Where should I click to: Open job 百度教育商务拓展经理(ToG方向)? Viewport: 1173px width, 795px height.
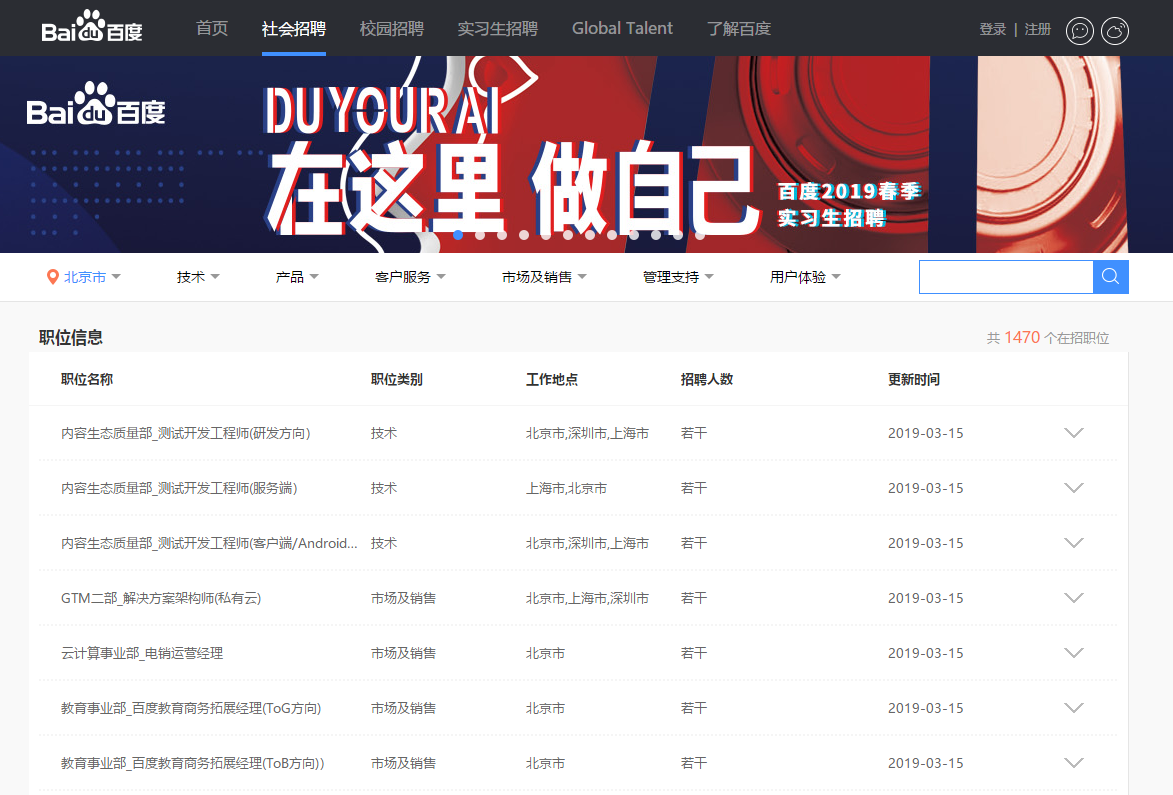pyautogui.click(x=191, y=707)
